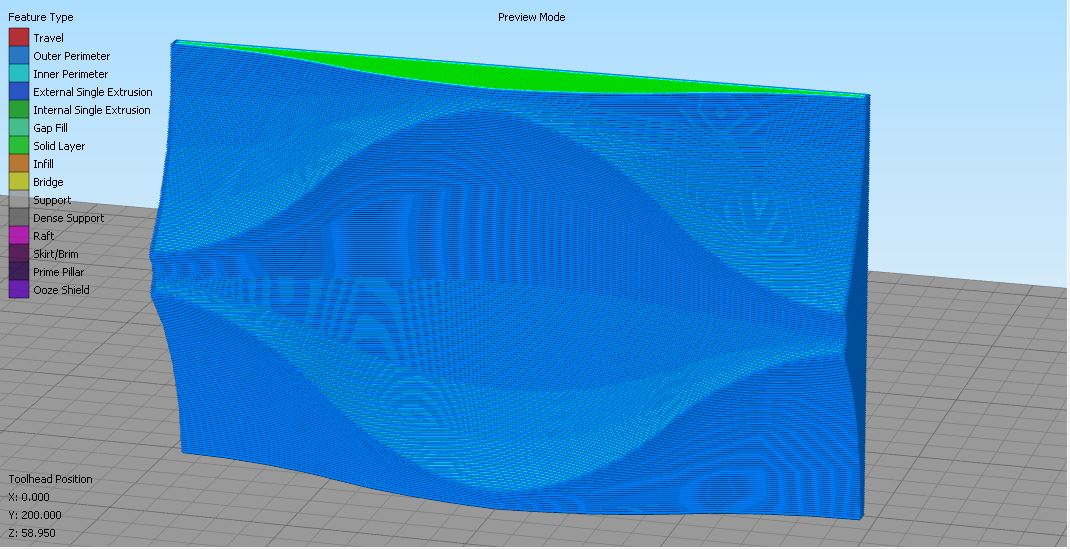Click the 'Skirt/Brim' legend label

tap(56, 254)
